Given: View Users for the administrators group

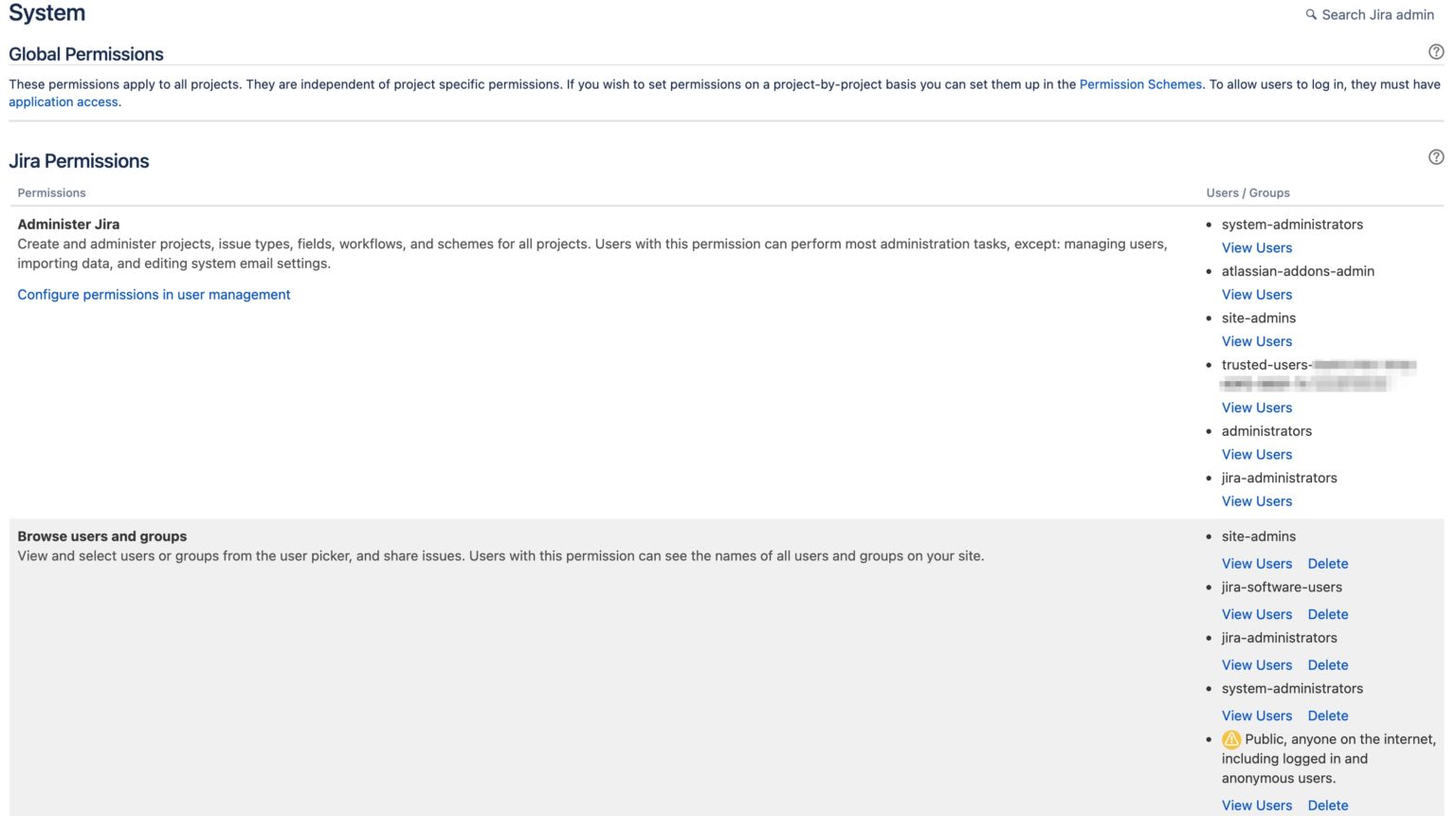Looking at the screenshot, I should pos(1257,454).
